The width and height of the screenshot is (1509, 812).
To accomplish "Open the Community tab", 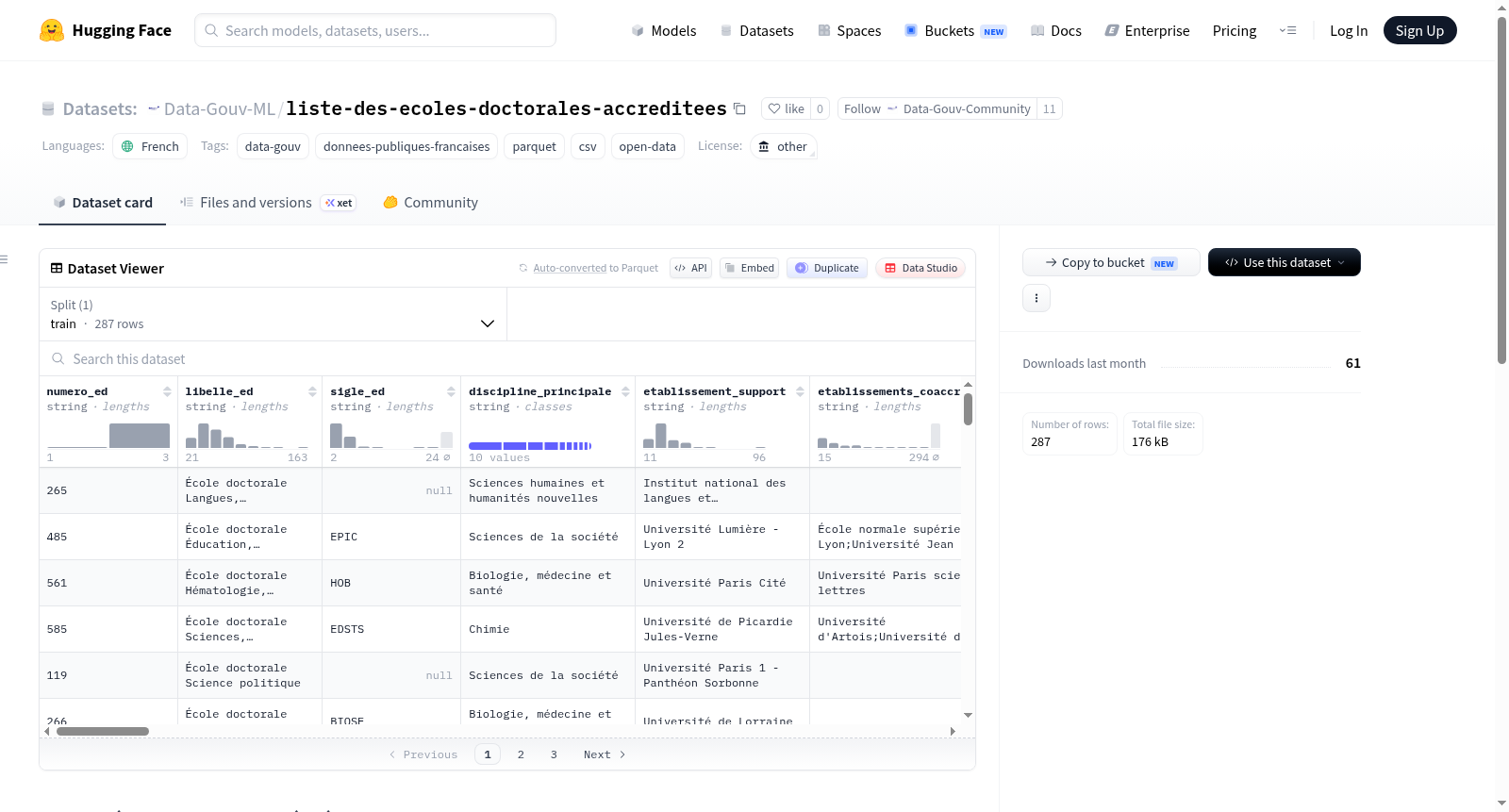I will (430, 202).
